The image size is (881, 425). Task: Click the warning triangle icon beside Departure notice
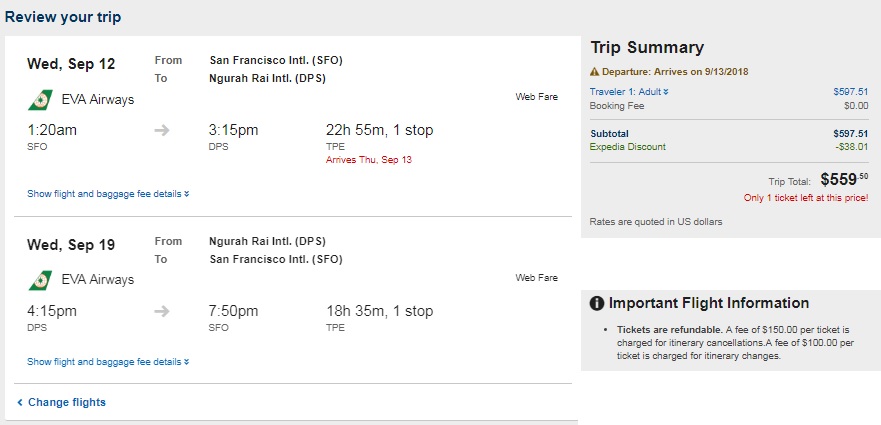pos(594,72)
